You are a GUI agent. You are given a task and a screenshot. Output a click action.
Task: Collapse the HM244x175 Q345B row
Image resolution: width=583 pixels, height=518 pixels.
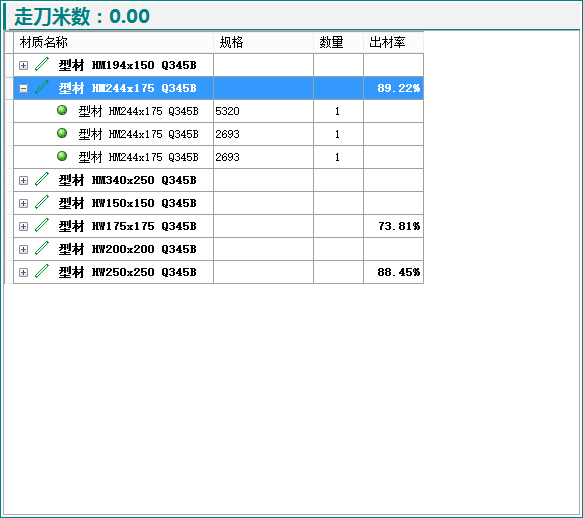pyautogui.click(x=23, y=89)
